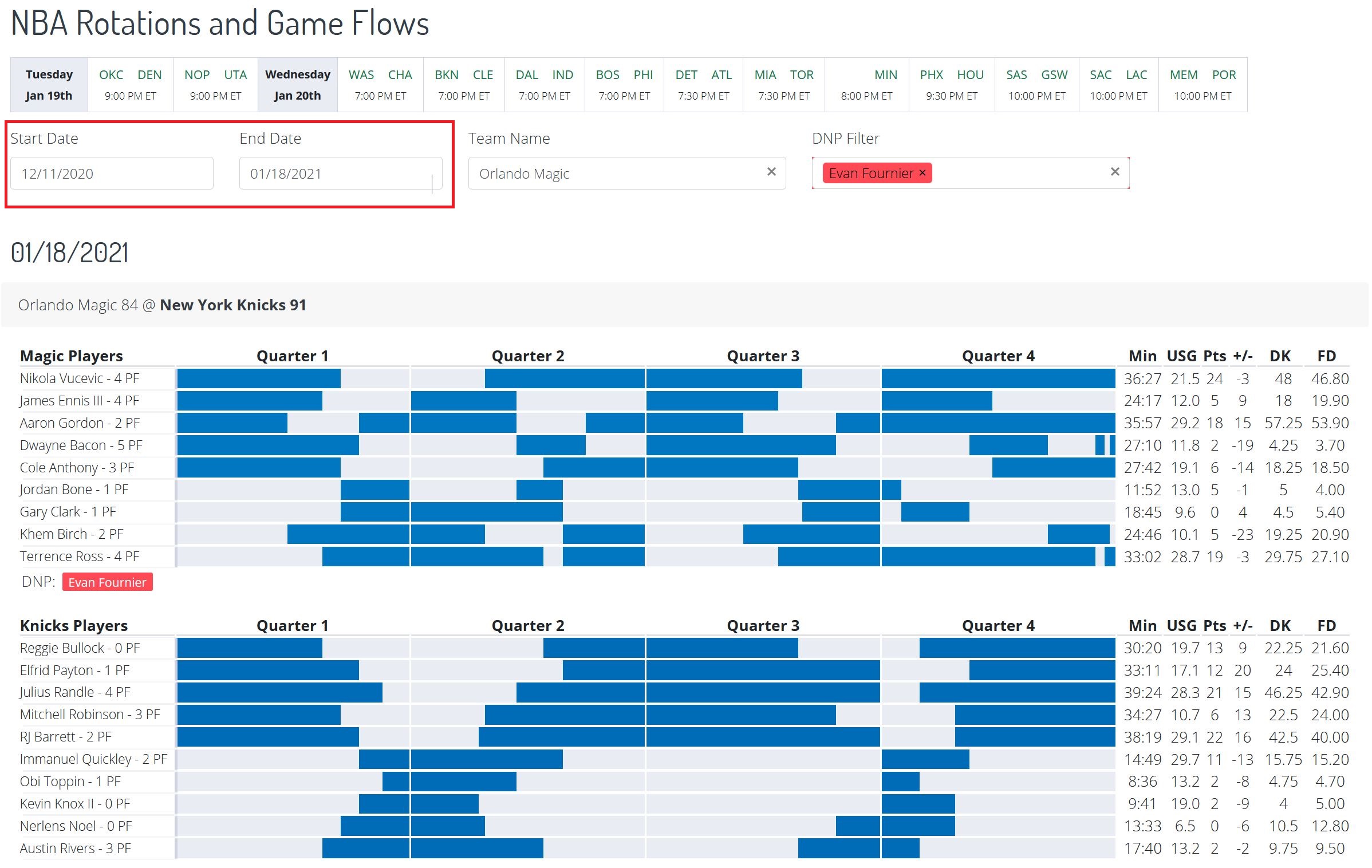The image size is (1372, 868).
Task: Click the Start Date input field
Action: [x=112, y=173]
